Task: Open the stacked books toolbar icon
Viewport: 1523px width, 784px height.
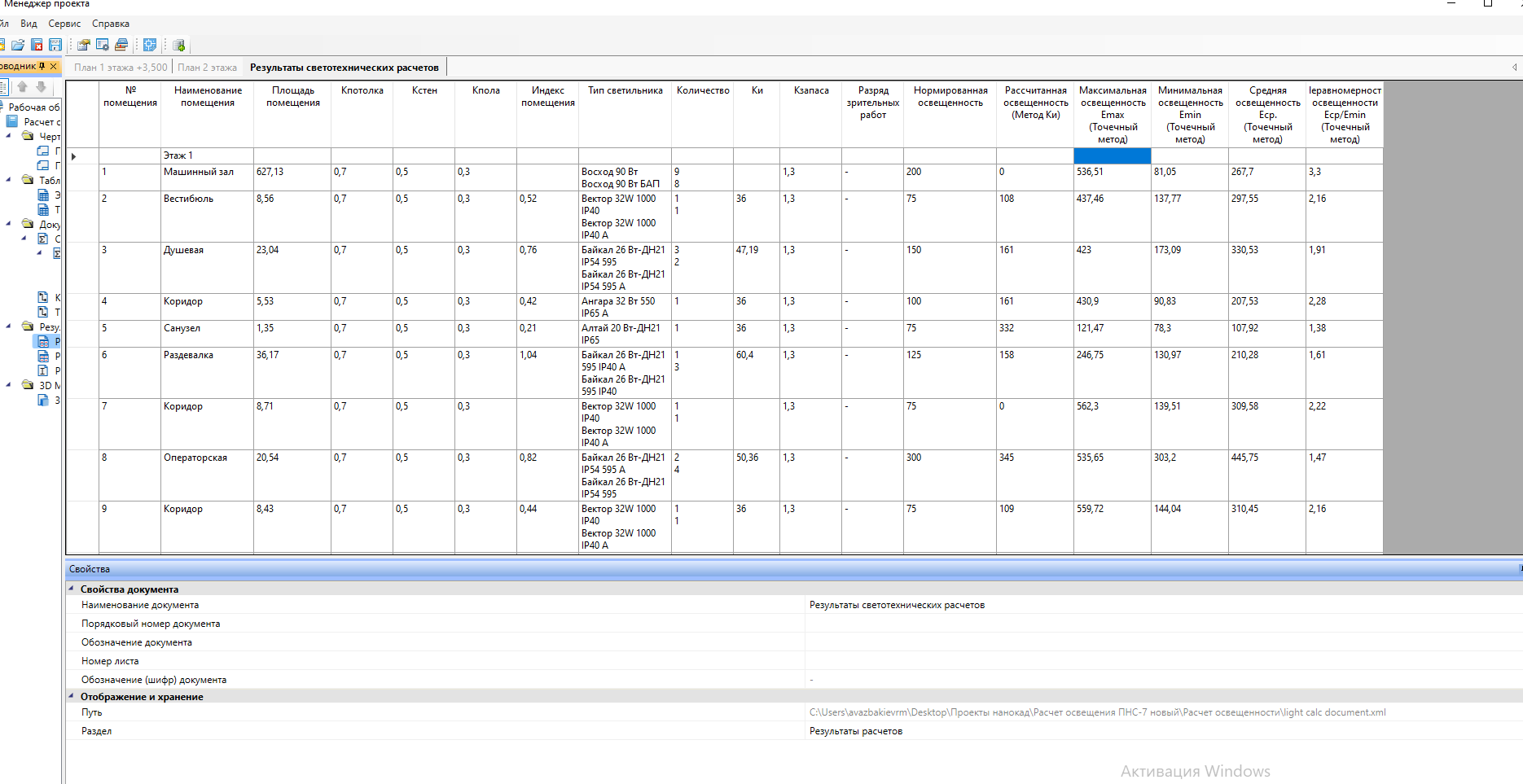Action: click(121, 45)
